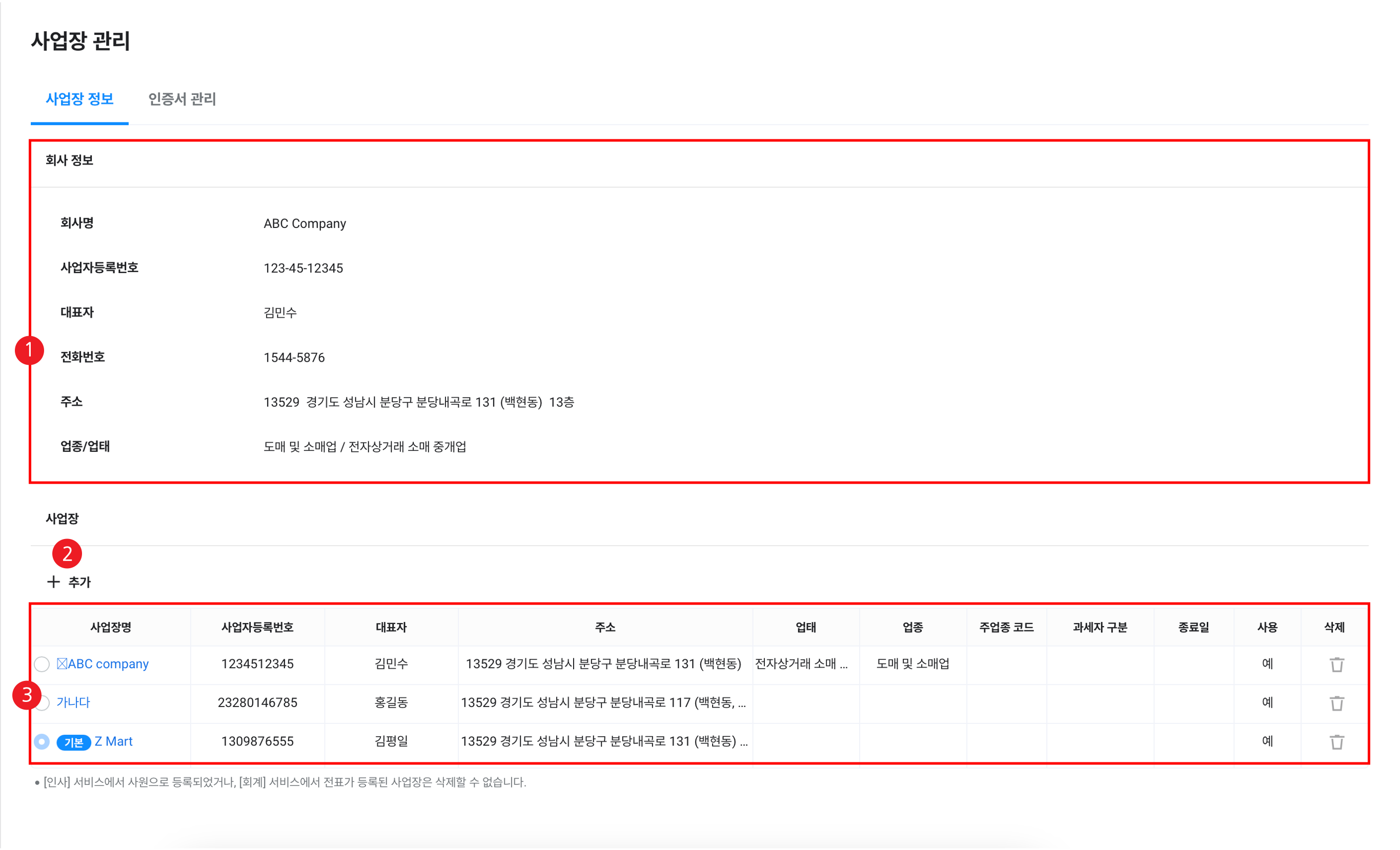1400x850 pixels.
Task: Click the 사업장명 column header
Action: (x=111, y=628)
